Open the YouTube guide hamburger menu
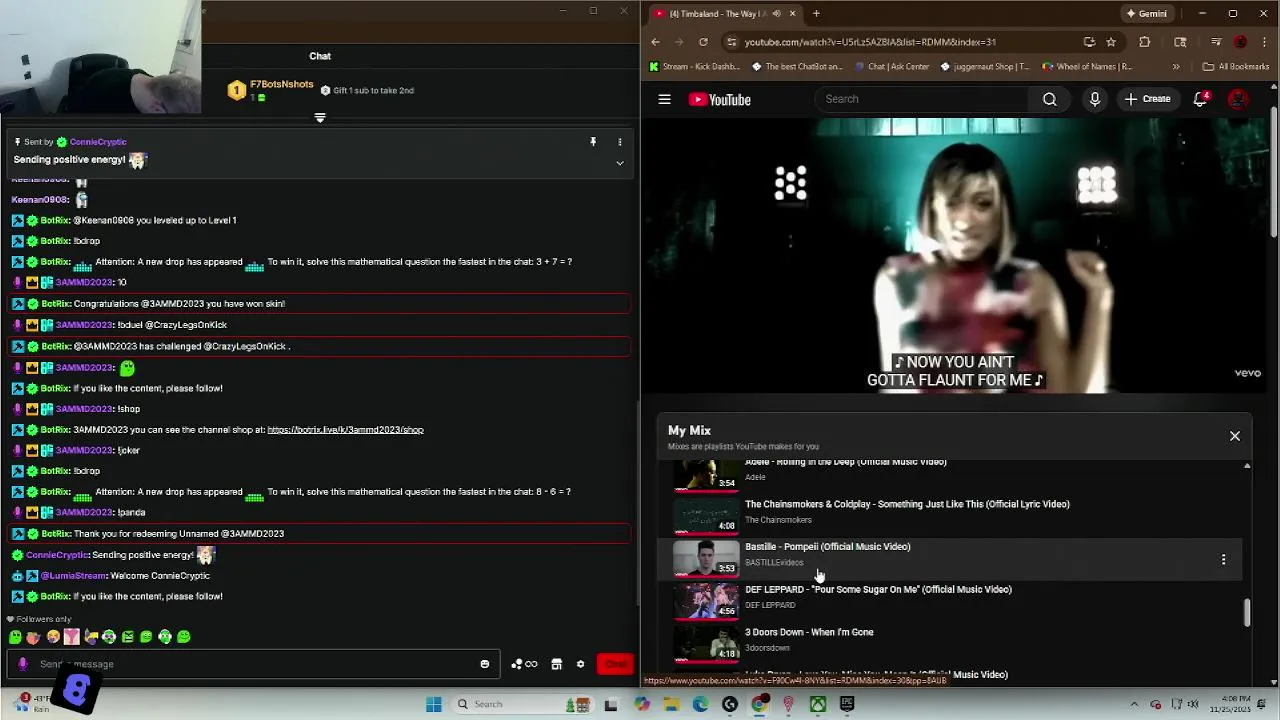The height and width of the screenshot is (720, 1280). [x=664, y=99]
